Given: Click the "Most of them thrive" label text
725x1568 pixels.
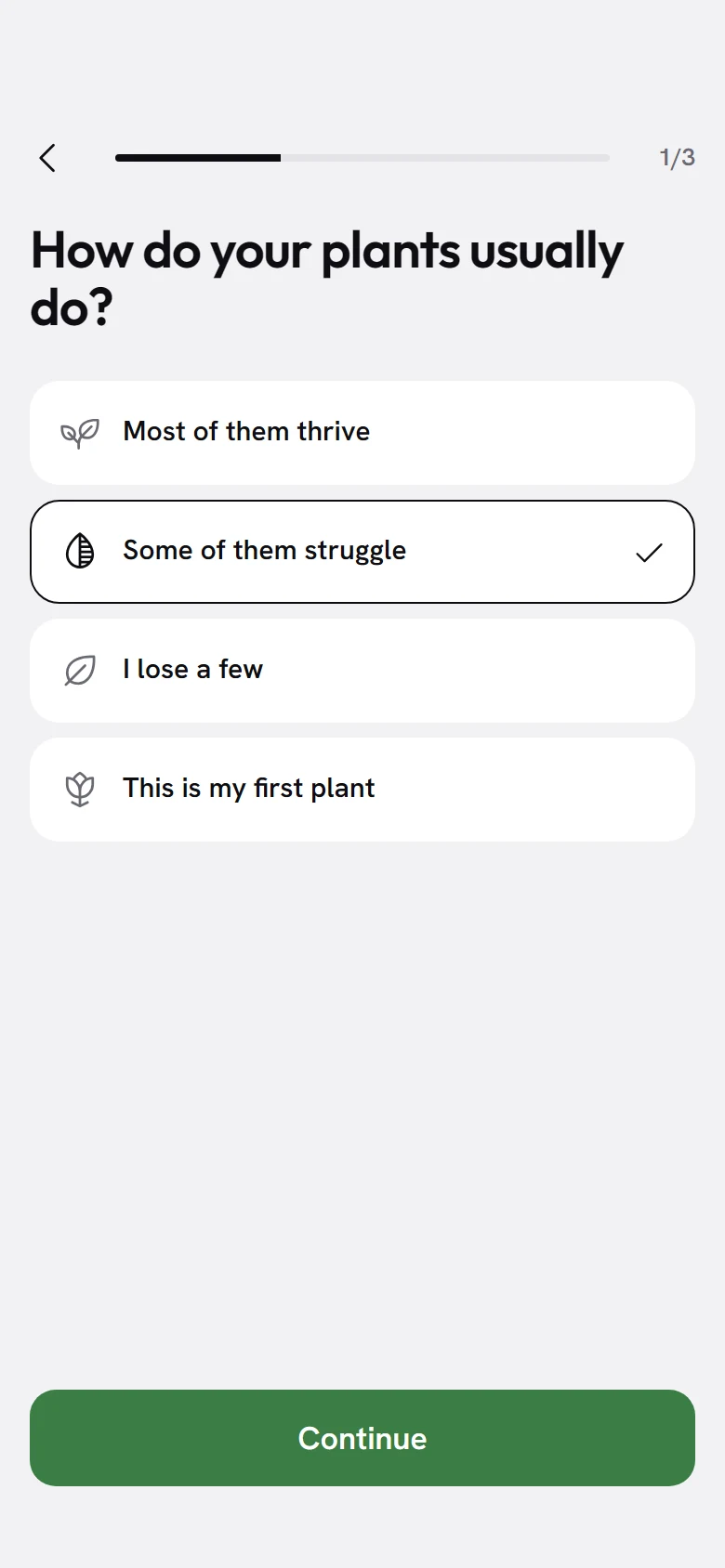Looking at the screenshot, I should (246, 431).
